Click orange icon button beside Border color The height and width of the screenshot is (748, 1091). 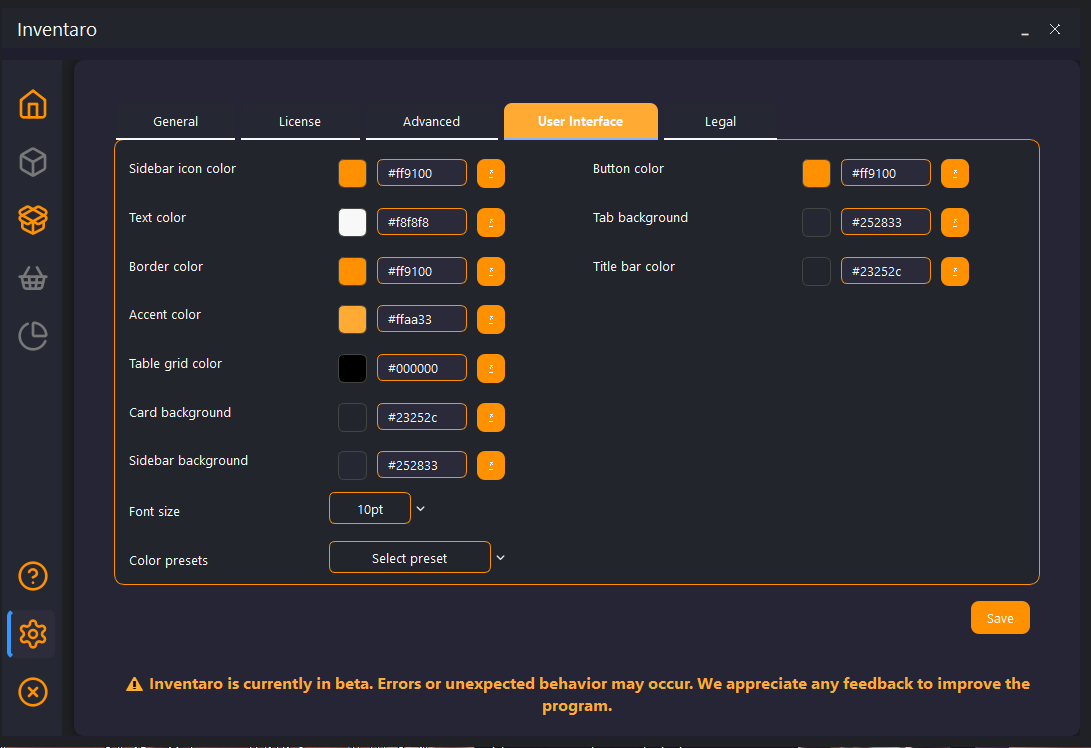pyautogui.click(x=491, y=271)
